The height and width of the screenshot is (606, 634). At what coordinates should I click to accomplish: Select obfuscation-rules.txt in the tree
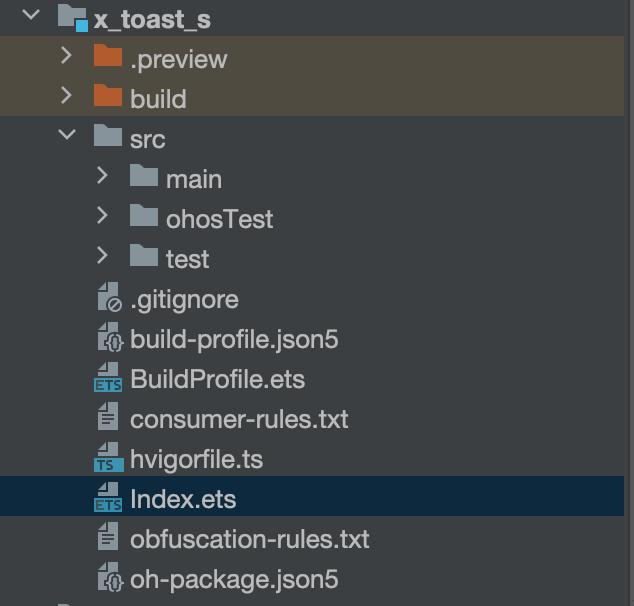click(x=249, y=539)
